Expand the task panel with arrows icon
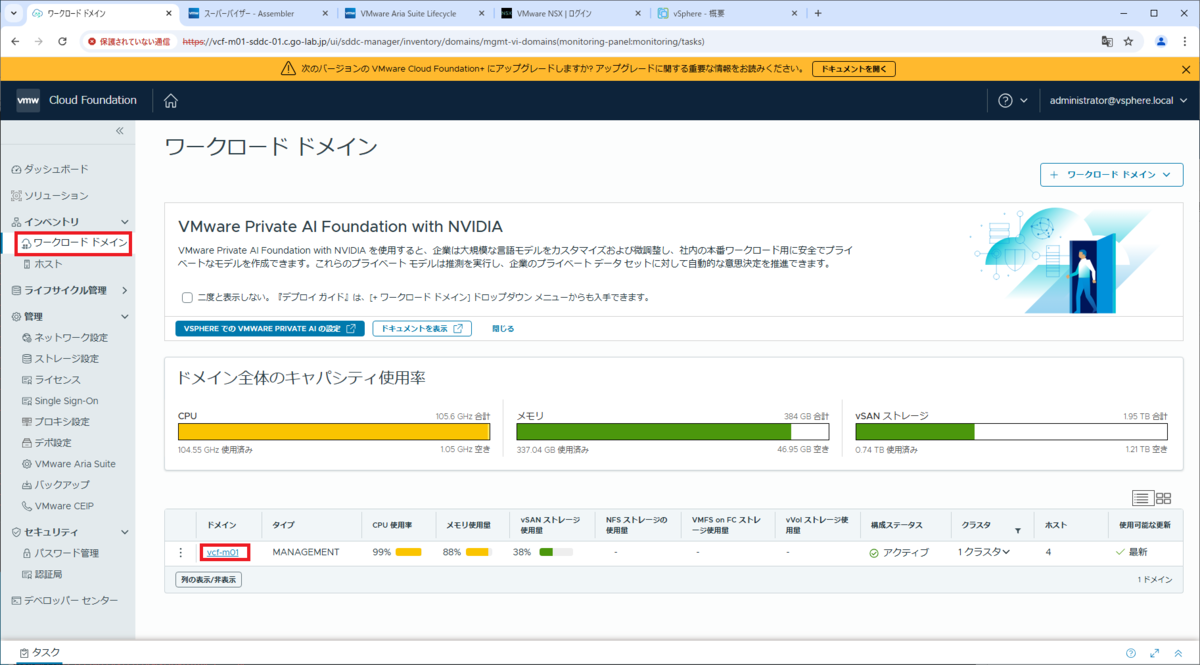The image size is (1200, 665). tap(1155, 652)
